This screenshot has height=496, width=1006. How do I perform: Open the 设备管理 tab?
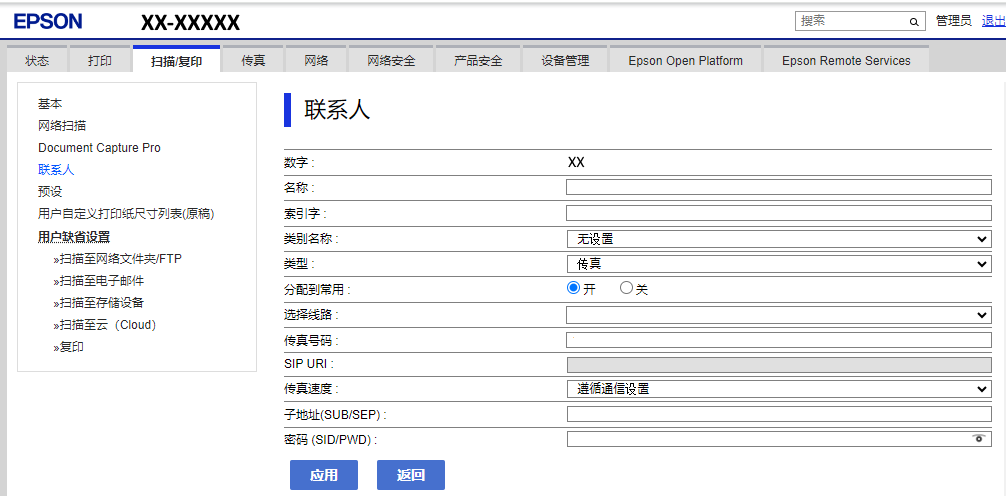coord(565,61)
